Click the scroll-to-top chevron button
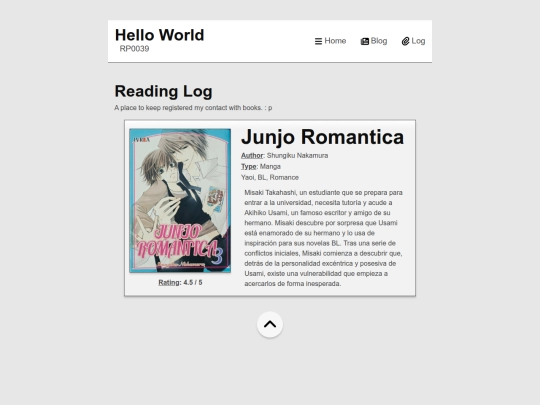 [270, 324]
